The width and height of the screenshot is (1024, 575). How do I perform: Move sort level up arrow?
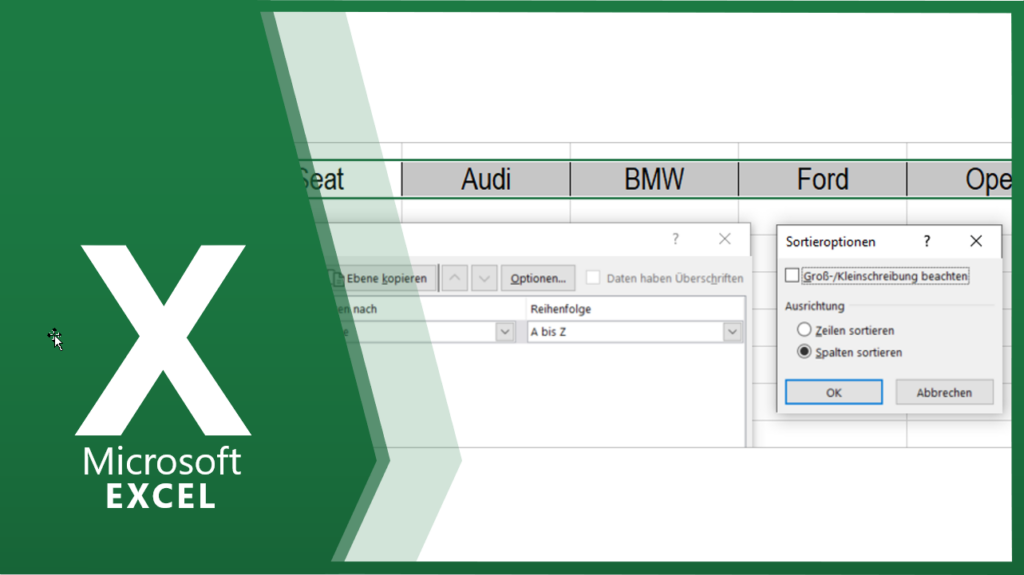tap(455, 278)
